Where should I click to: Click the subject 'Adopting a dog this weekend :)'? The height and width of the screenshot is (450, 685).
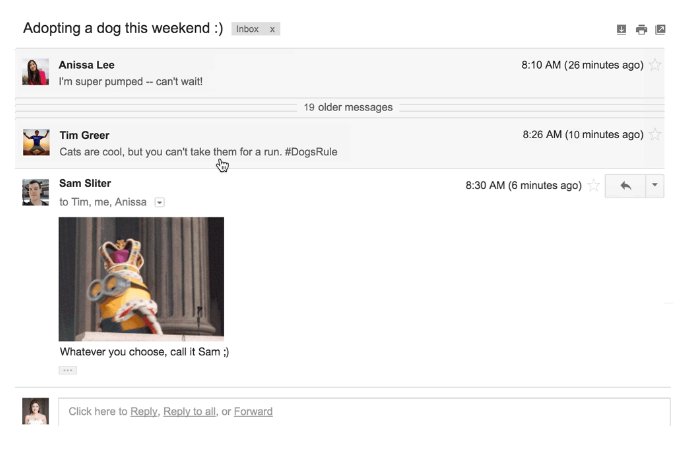(x=123, y=28)
